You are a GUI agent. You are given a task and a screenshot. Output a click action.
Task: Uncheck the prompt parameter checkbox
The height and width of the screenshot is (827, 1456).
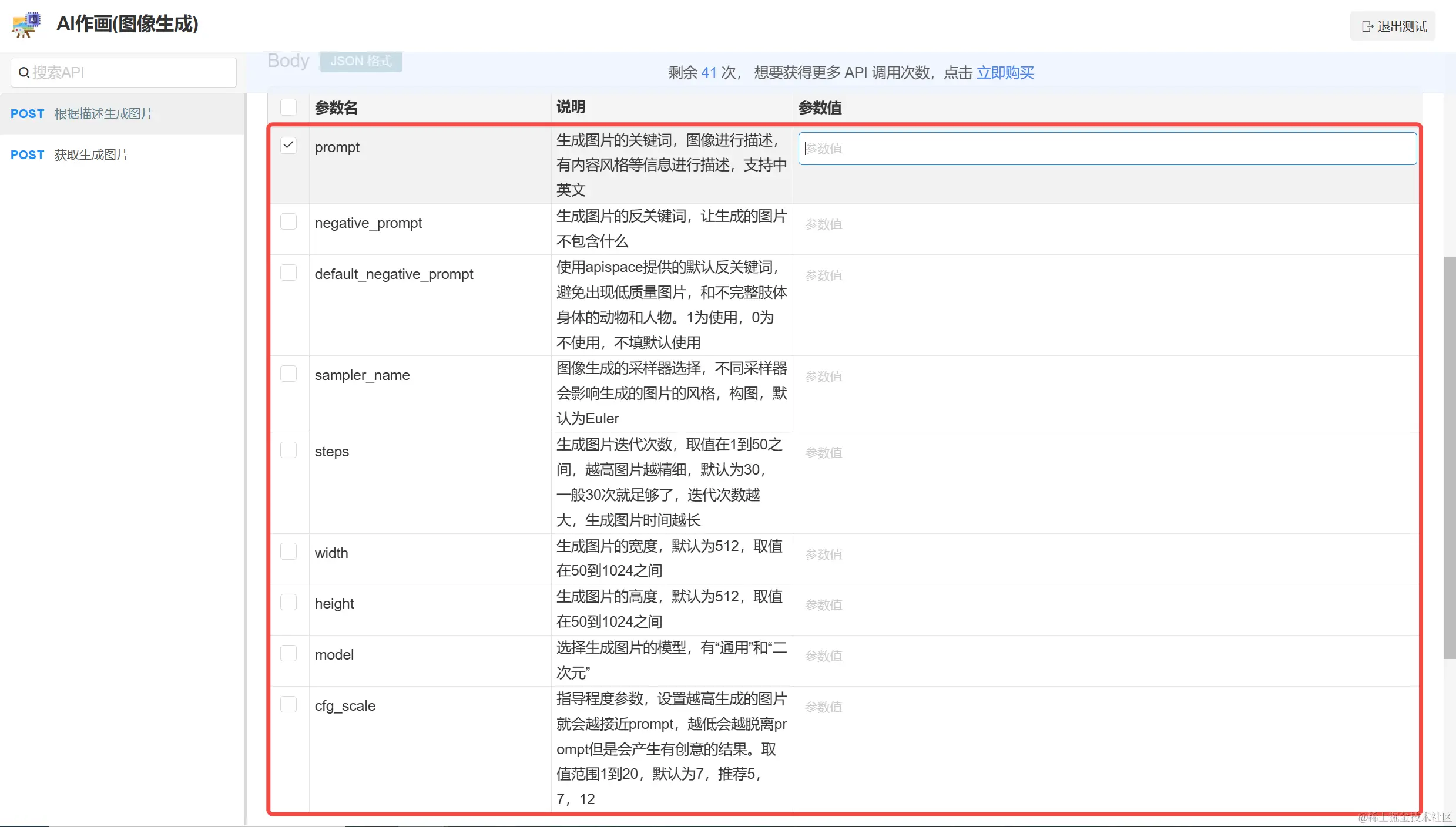point(288,145)
